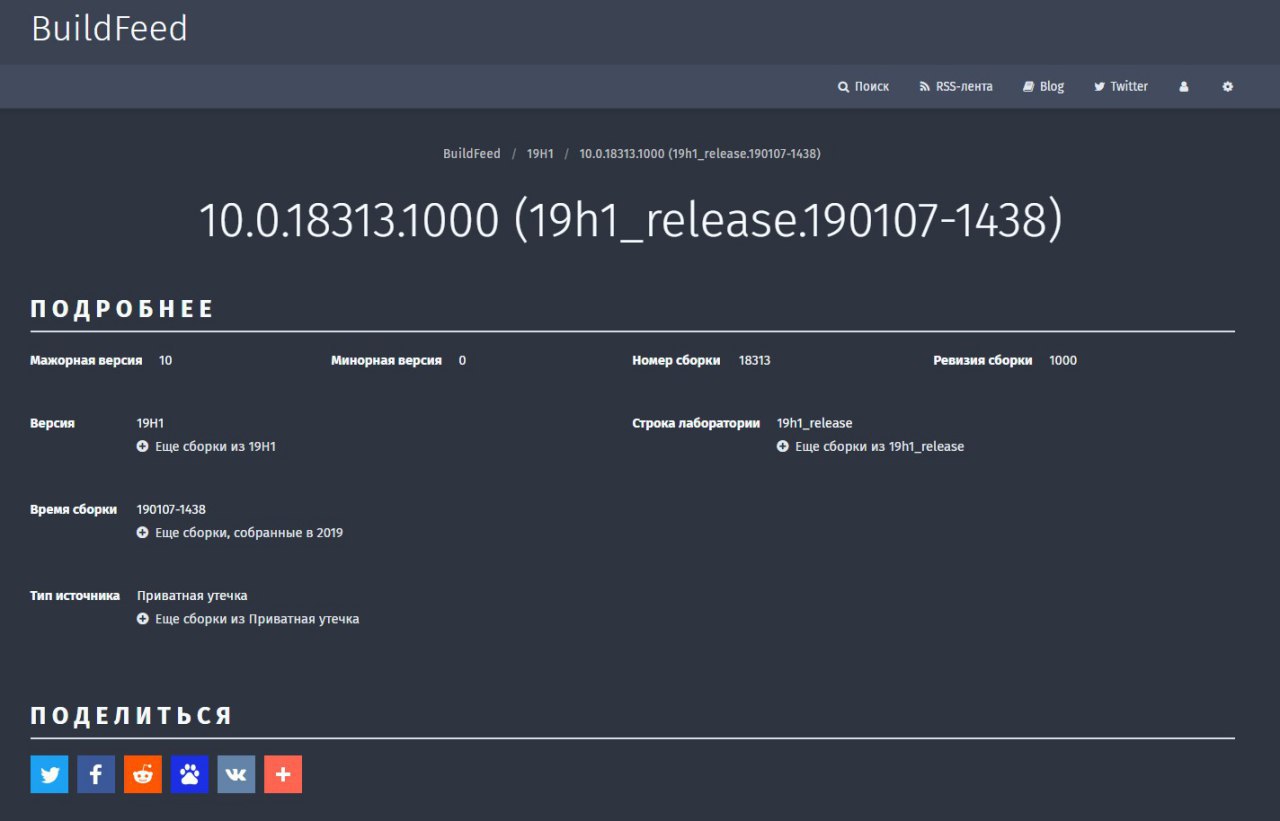Select ПОДРОБНЕЕ section heading
The width and height of the screenshot is (1280, 821).
(x=122, y=309)
